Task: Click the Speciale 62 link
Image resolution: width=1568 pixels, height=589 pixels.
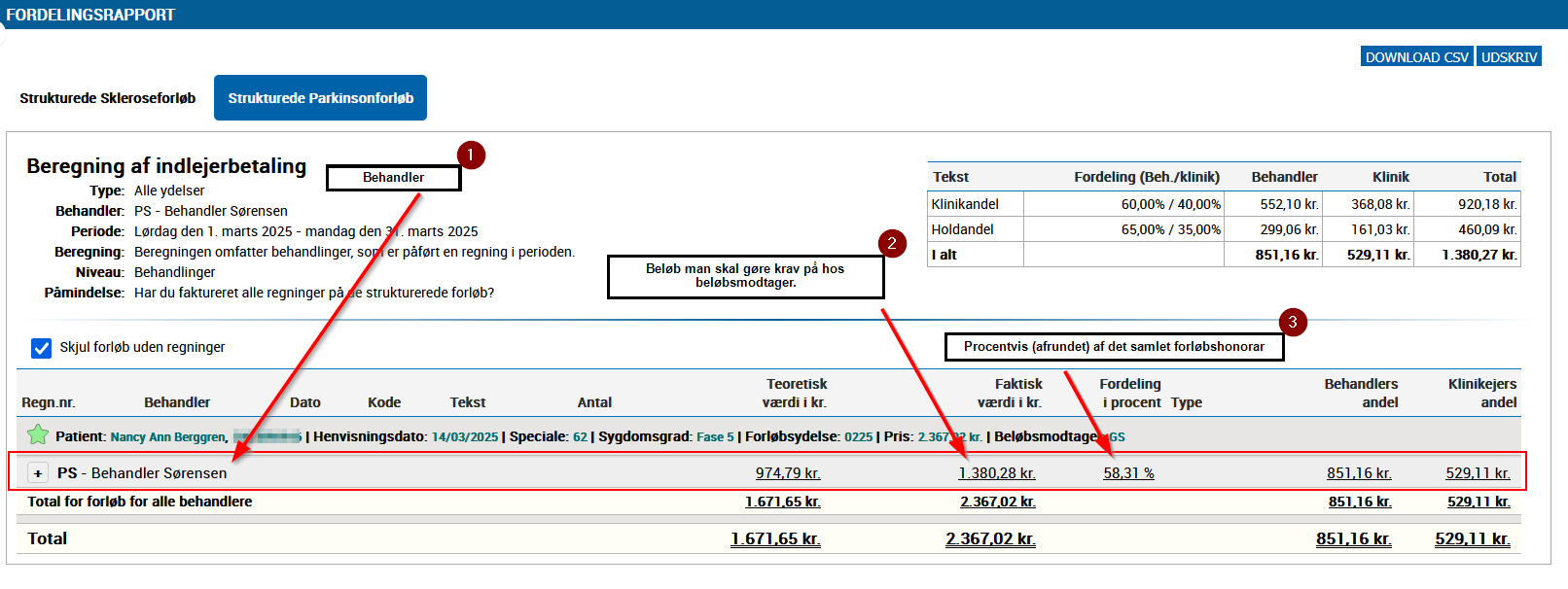Action: (580, 437)
